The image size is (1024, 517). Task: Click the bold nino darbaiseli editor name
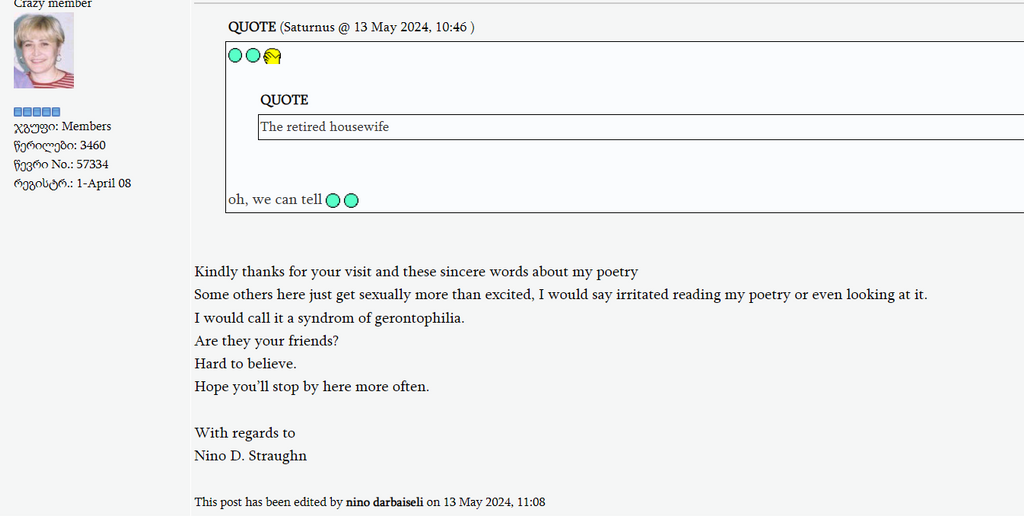point(385,502)
